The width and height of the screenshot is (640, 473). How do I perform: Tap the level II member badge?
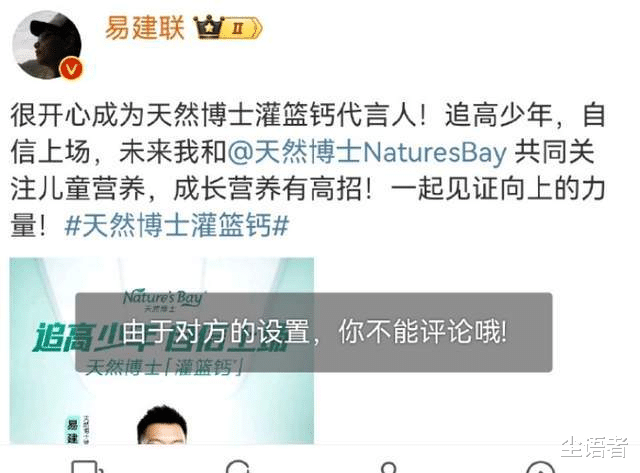point(242,28)
